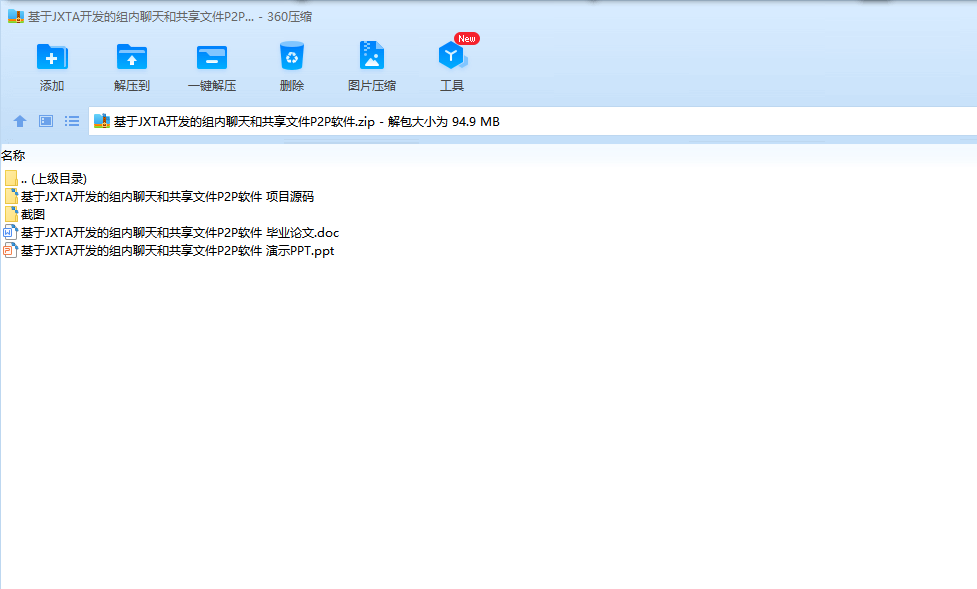Click the folder icon of 上级目录
The width and height of the screenshot is (977, 589).
tap(11, 178)
